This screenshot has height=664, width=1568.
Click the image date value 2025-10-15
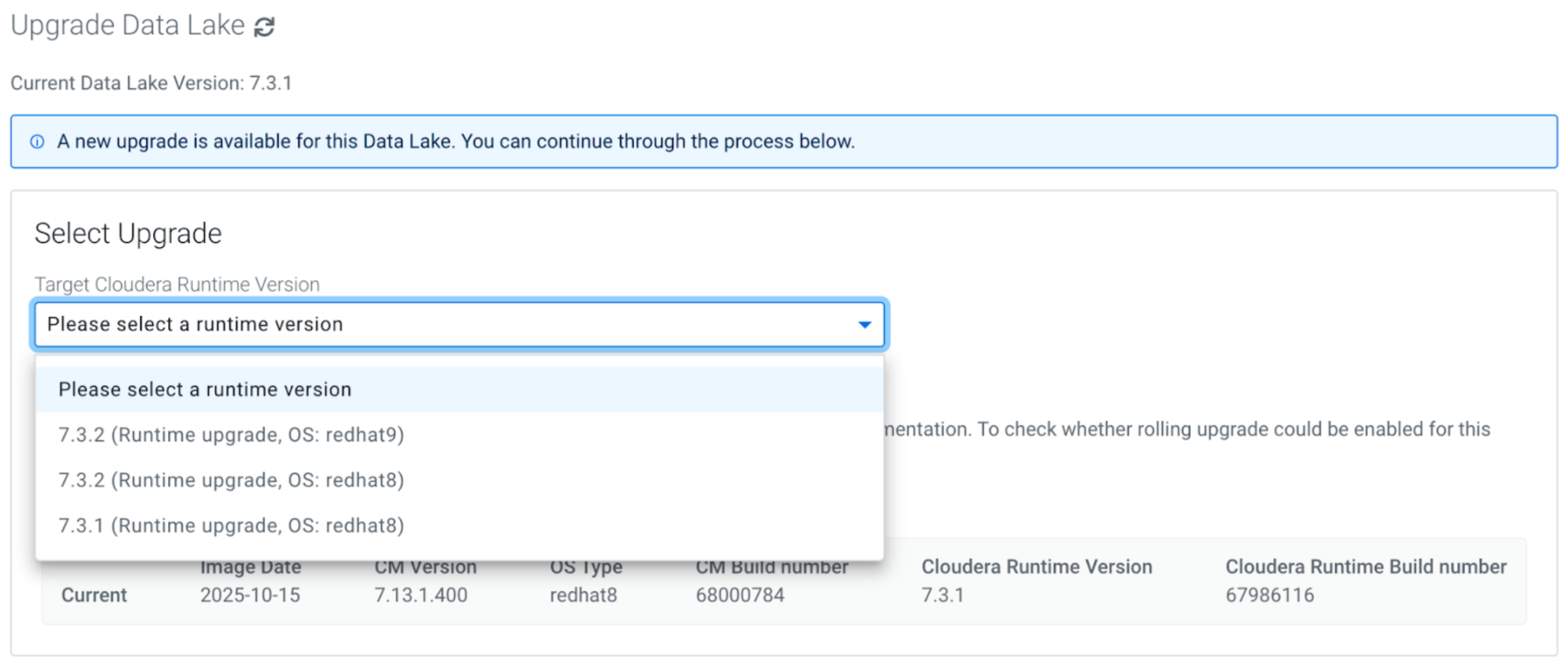click(x=250, y=595)
